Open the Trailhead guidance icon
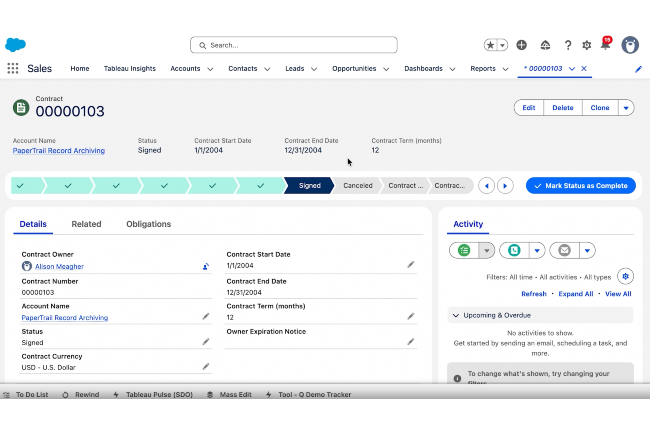The height and width of the screenshot is (433, 650). coord(545,45)
